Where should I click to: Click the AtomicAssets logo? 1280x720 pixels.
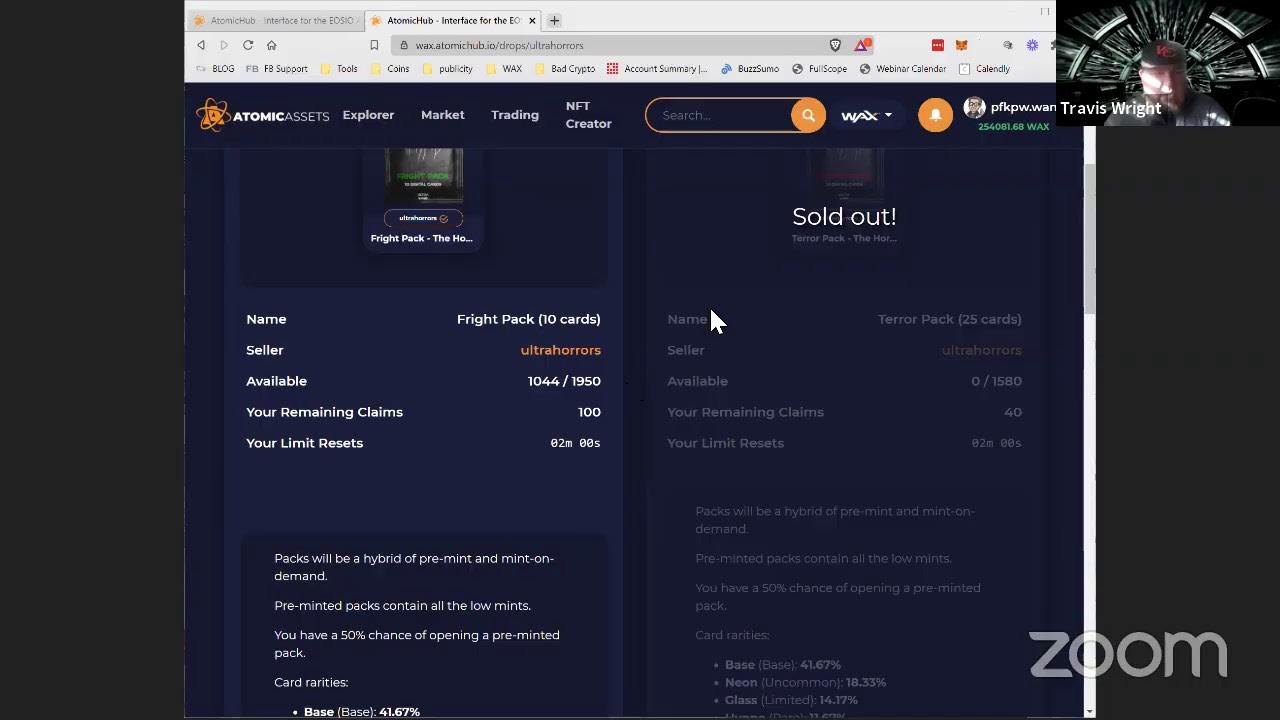coord(262,115)
